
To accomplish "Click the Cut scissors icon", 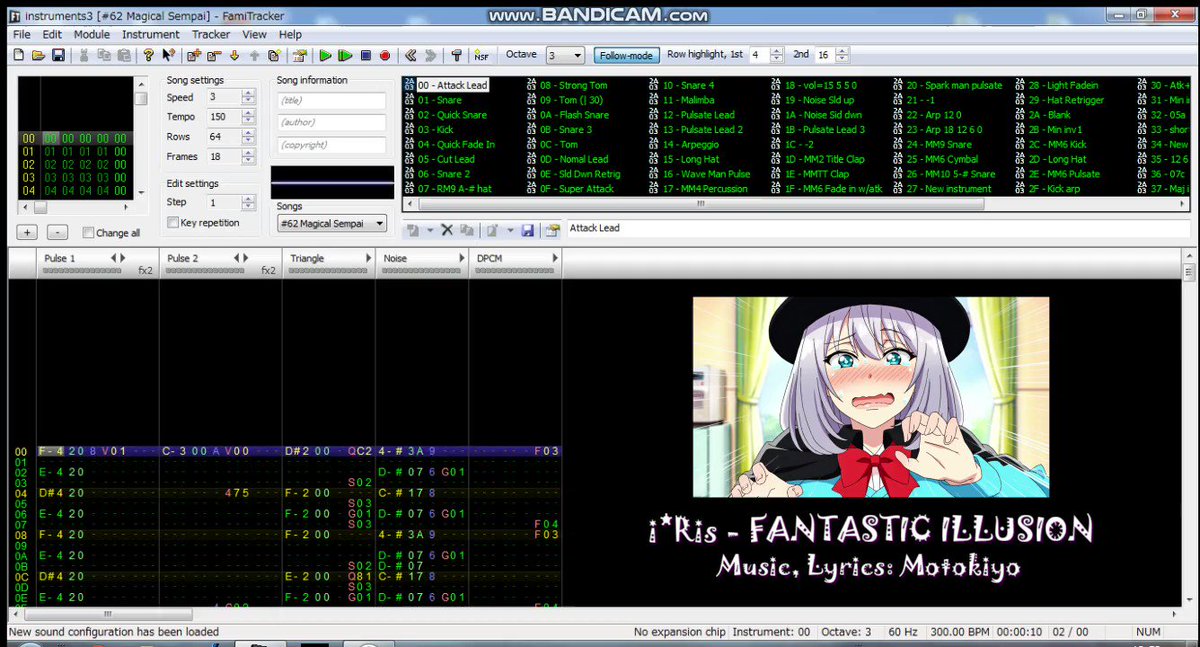I will [x=84, y=55].
